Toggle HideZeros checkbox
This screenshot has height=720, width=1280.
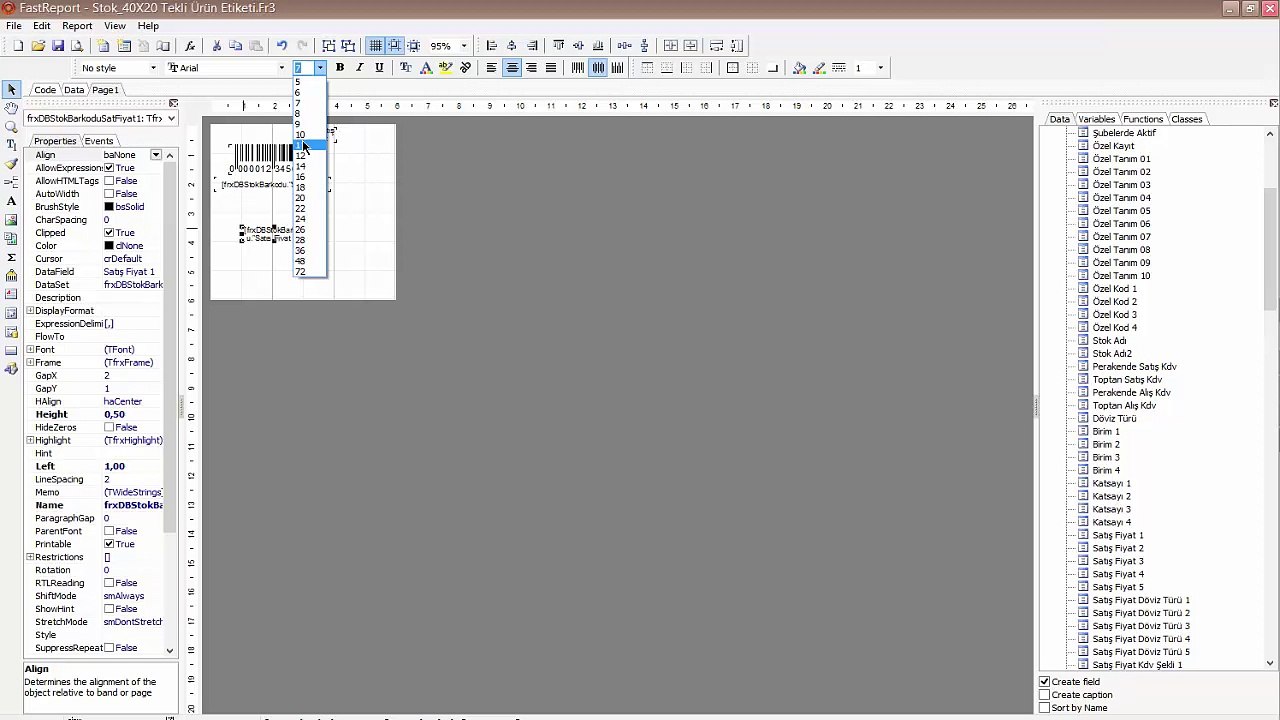coord(109,428)
